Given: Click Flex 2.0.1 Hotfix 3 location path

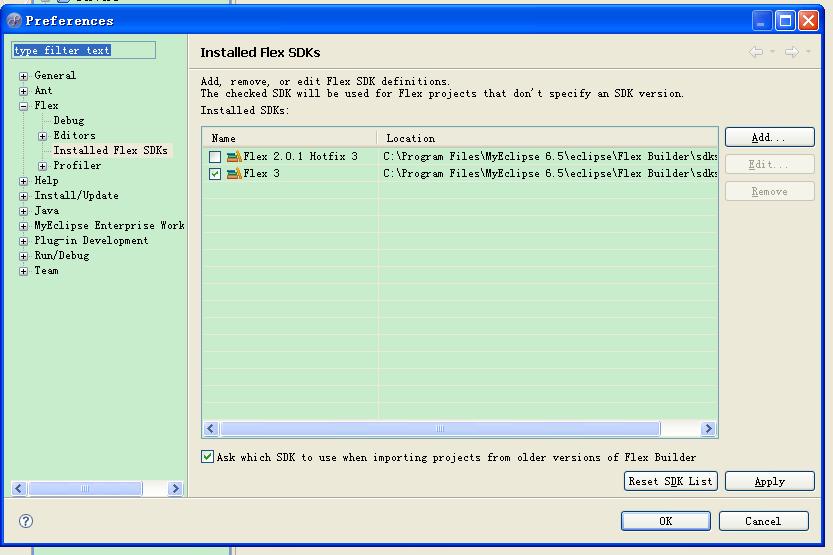Looking at the screenshot, I should point(550,156).
